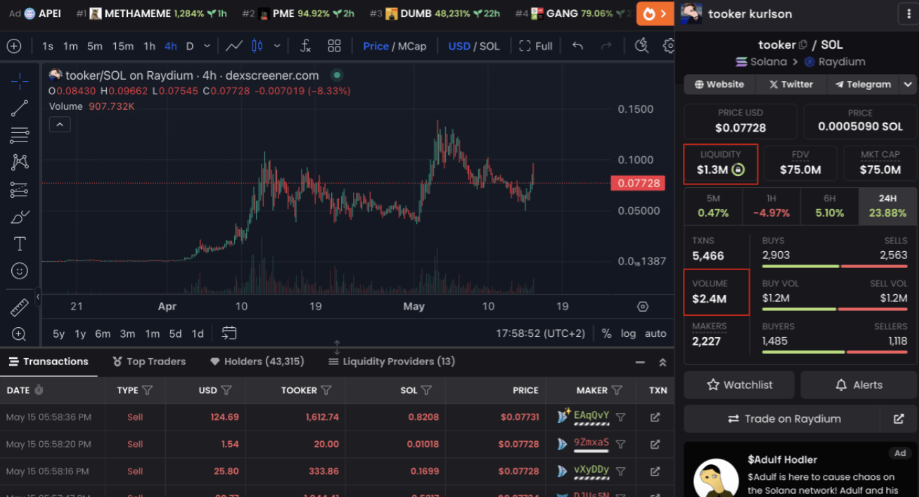This screenshot has width=919, height=497.
Task: Open the trending fire icon button
Action: click(655, 13)
